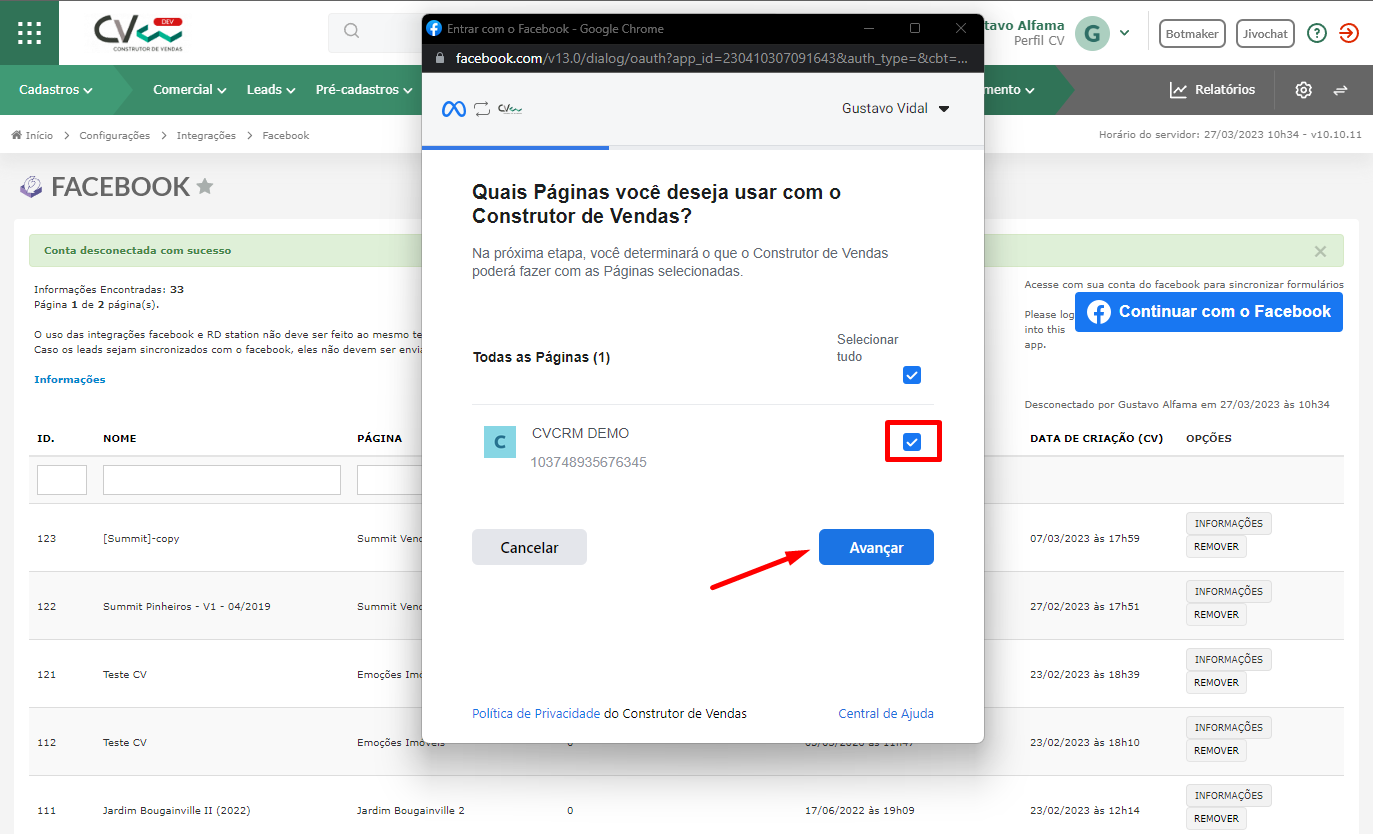Select Jardim Bougainville II (2022) name
This screenshot has width=1373, height=834.
point(176,810)
